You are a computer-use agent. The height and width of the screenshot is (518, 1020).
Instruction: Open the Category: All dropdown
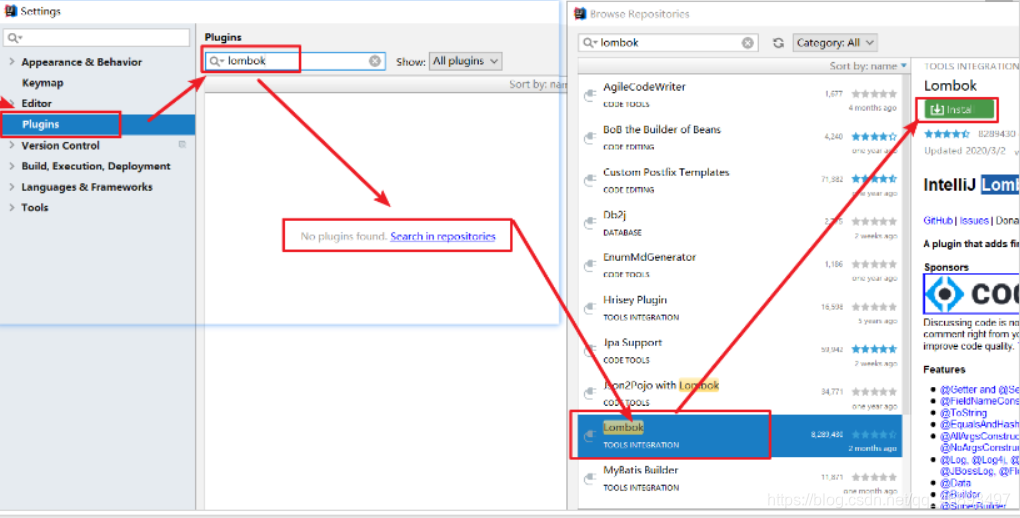pyautogui.click(x=835, y=43)
